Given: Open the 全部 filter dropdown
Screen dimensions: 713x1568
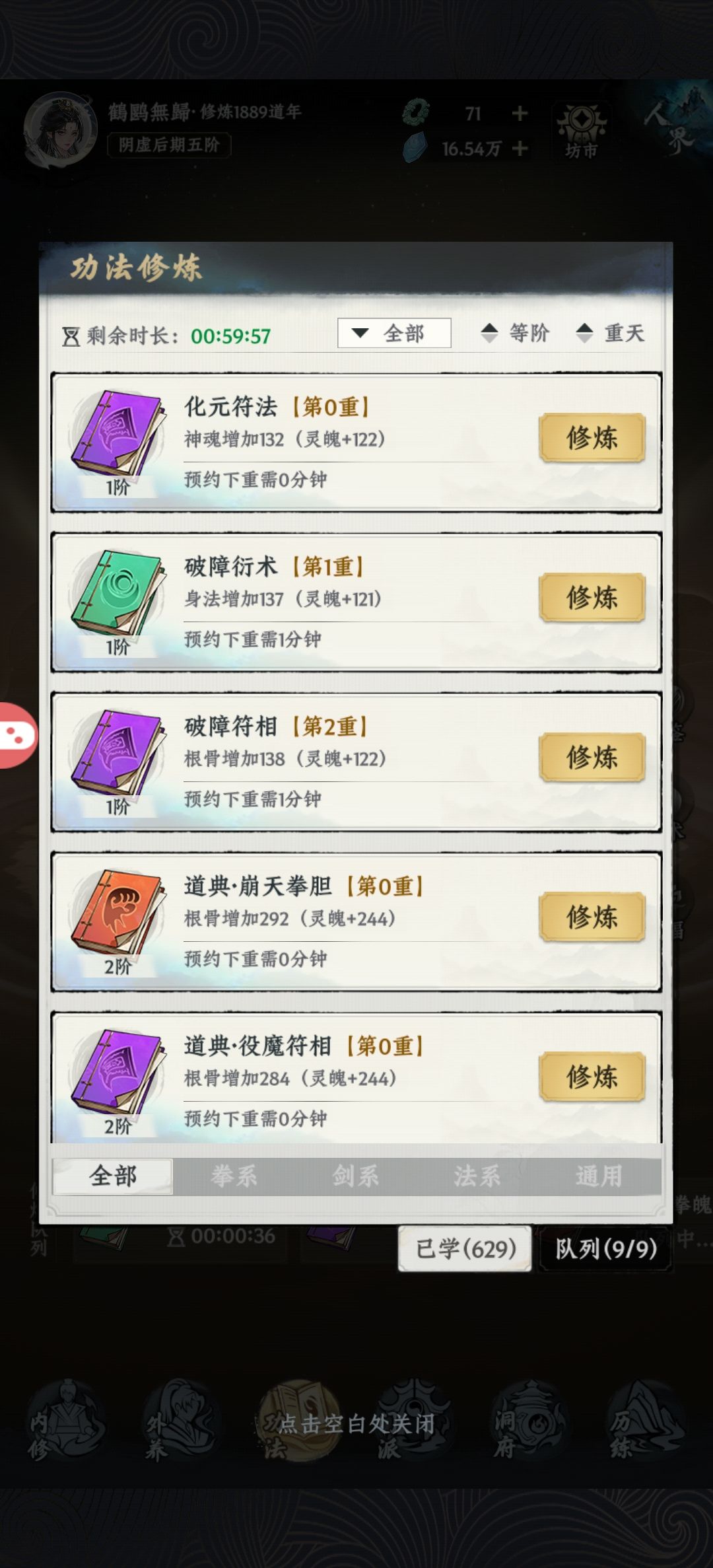Looking at the screenshot, I should (x=394, y=333).
